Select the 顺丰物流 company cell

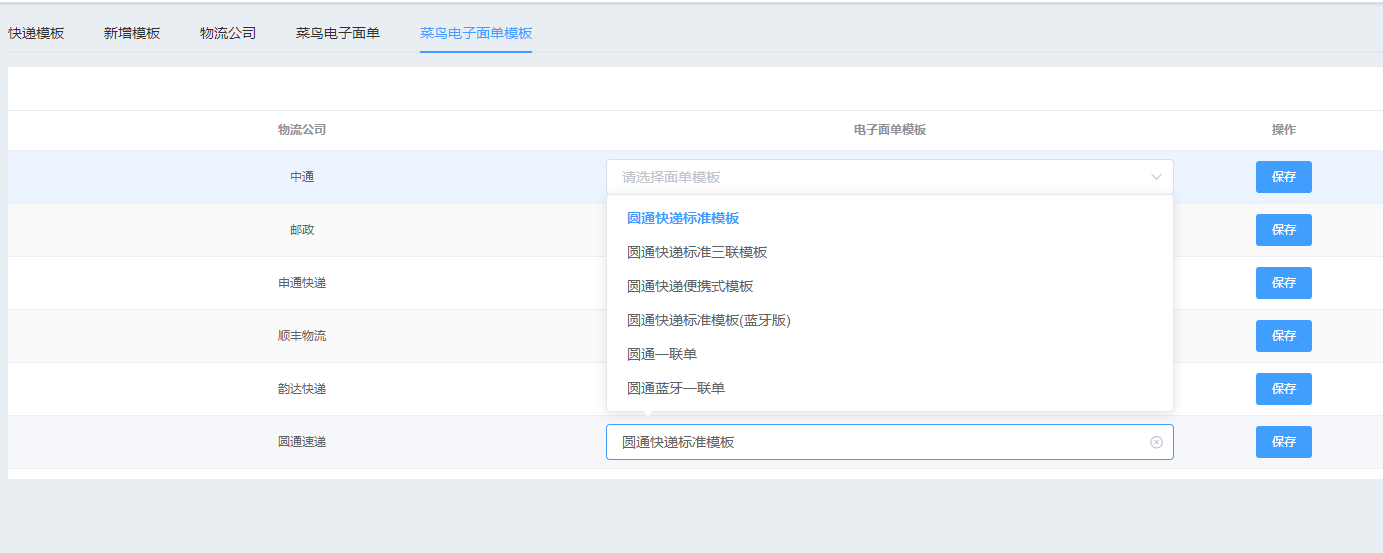[302, 336]
